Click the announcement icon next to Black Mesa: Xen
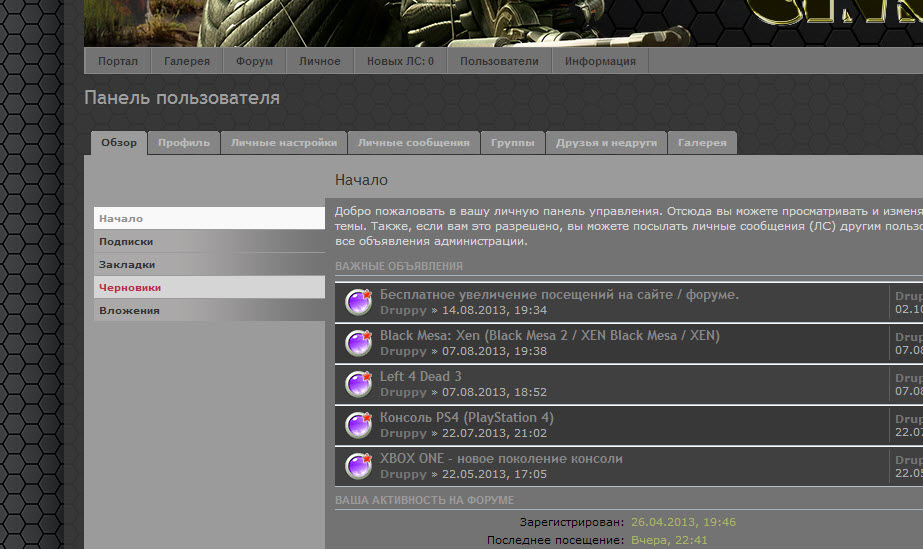 point(359,343)
